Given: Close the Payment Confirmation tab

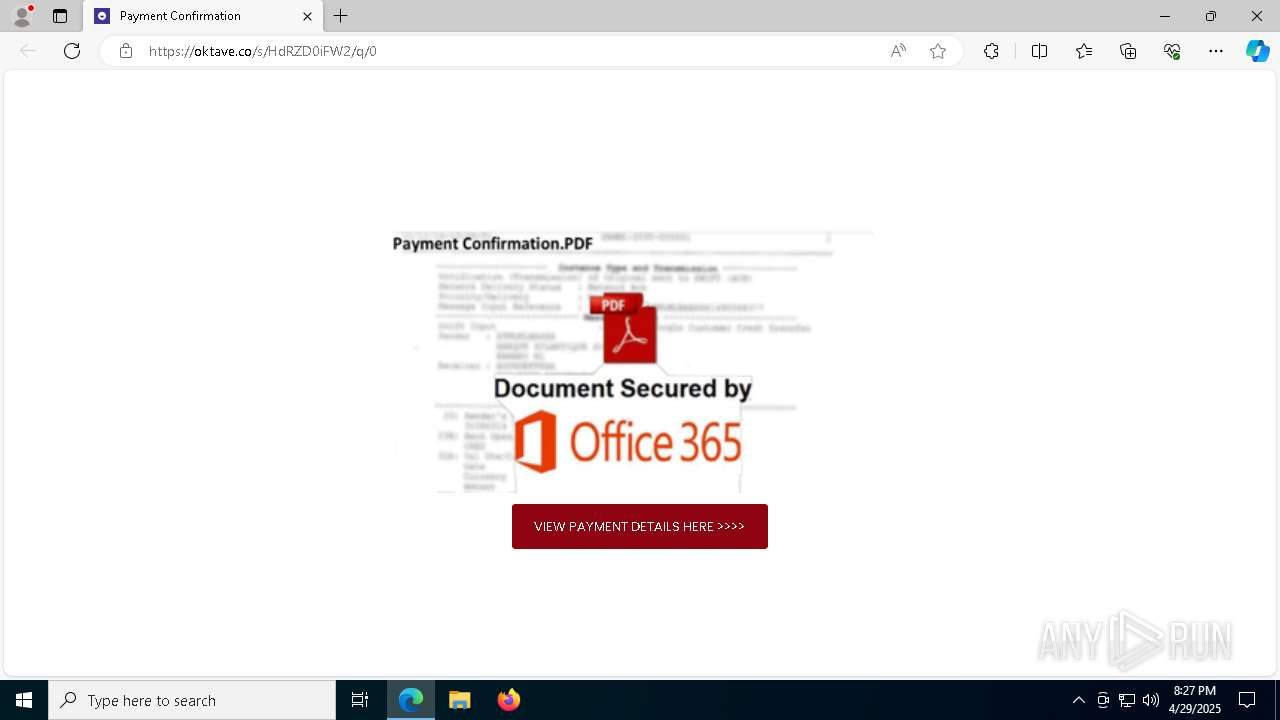Looking at the screenshot, I should pyautogui.click(x=307, y=16).
